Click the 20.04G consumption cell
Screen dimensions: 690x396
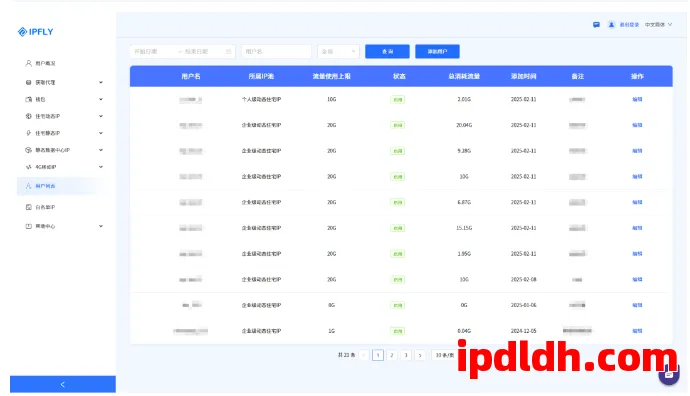point(464,125)
